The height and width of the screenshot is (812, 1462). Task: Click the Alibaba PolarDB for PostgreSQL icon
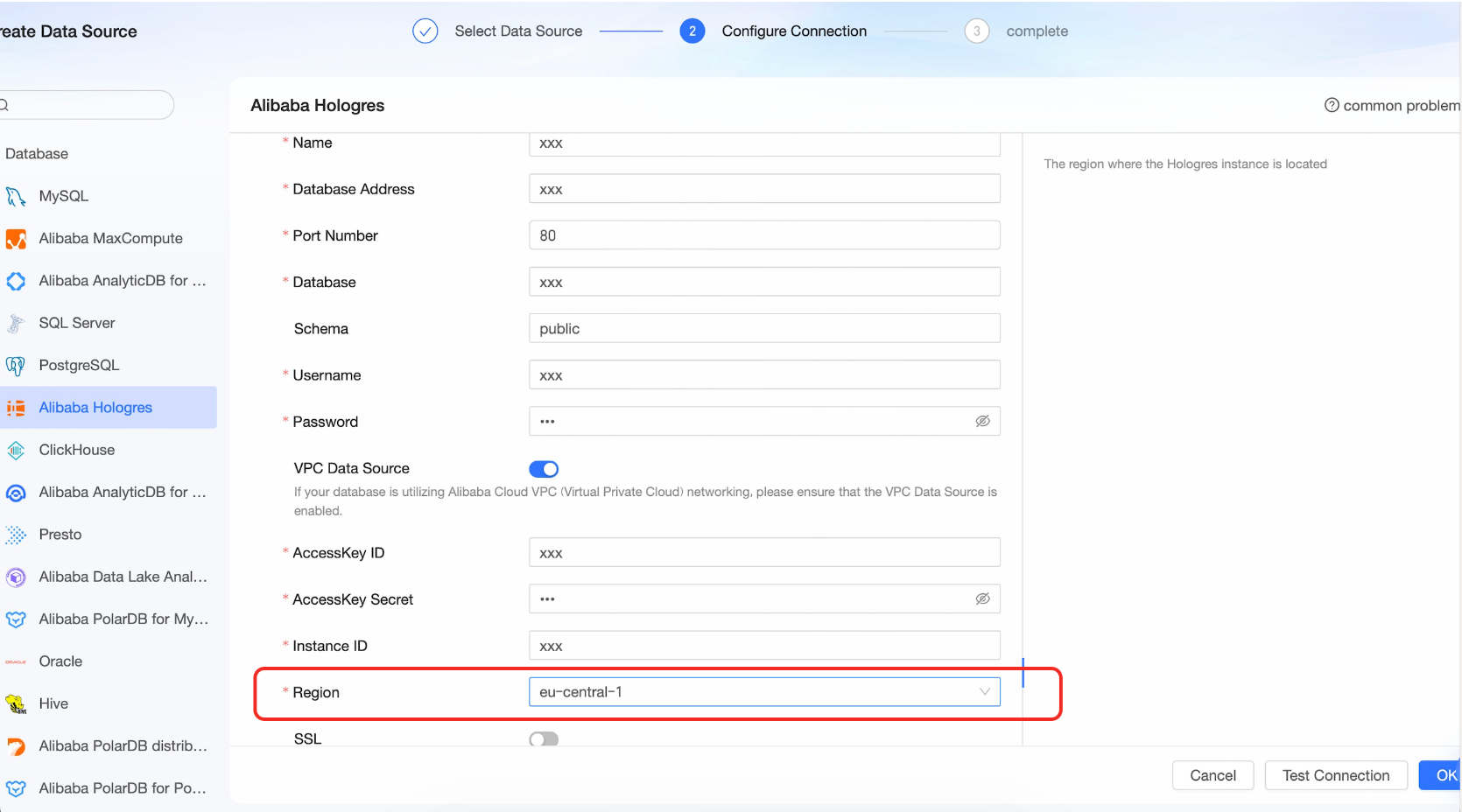16,788
